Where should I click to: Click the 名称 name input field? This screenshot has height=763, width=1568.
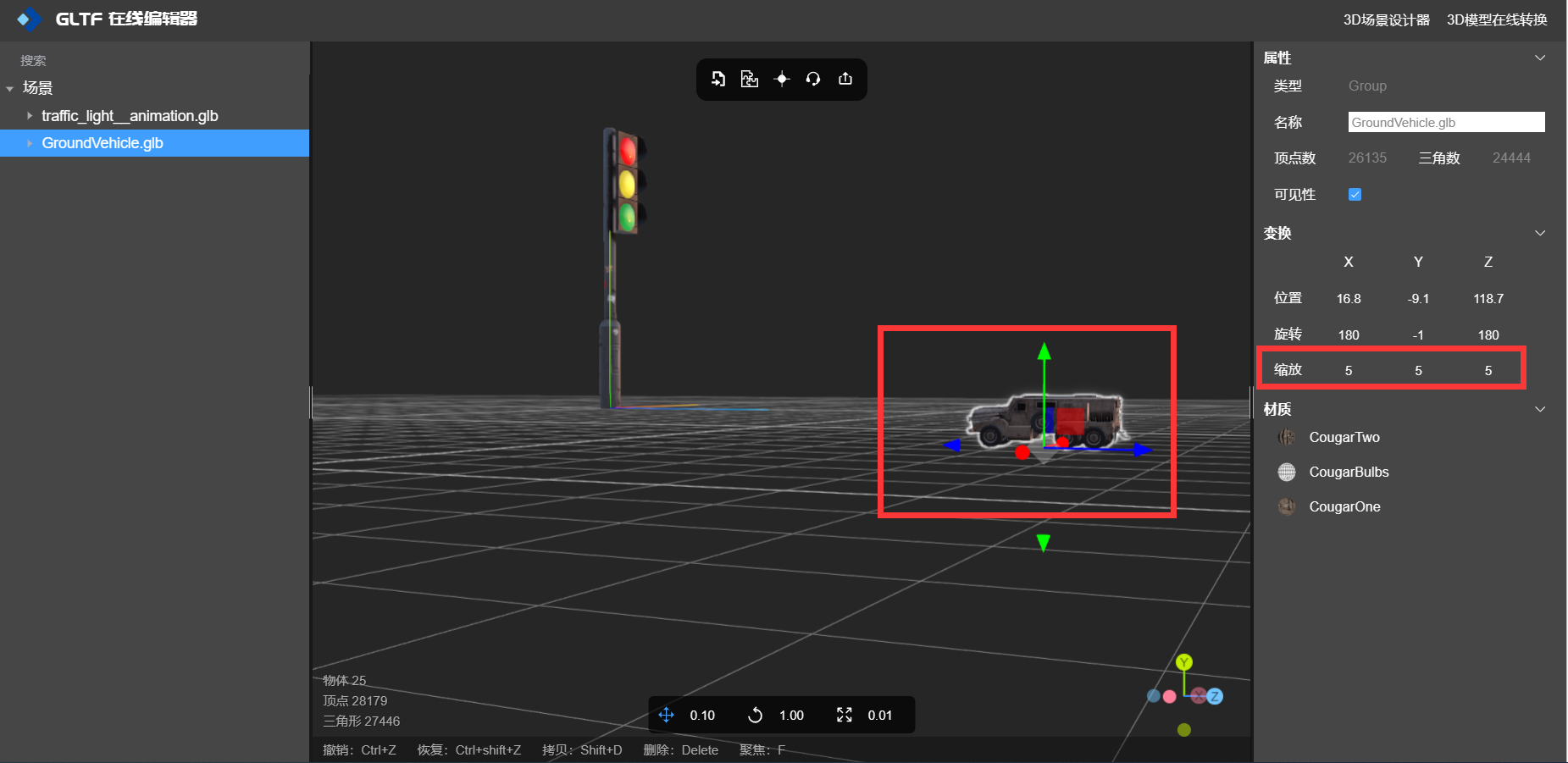pos(1446,122)
